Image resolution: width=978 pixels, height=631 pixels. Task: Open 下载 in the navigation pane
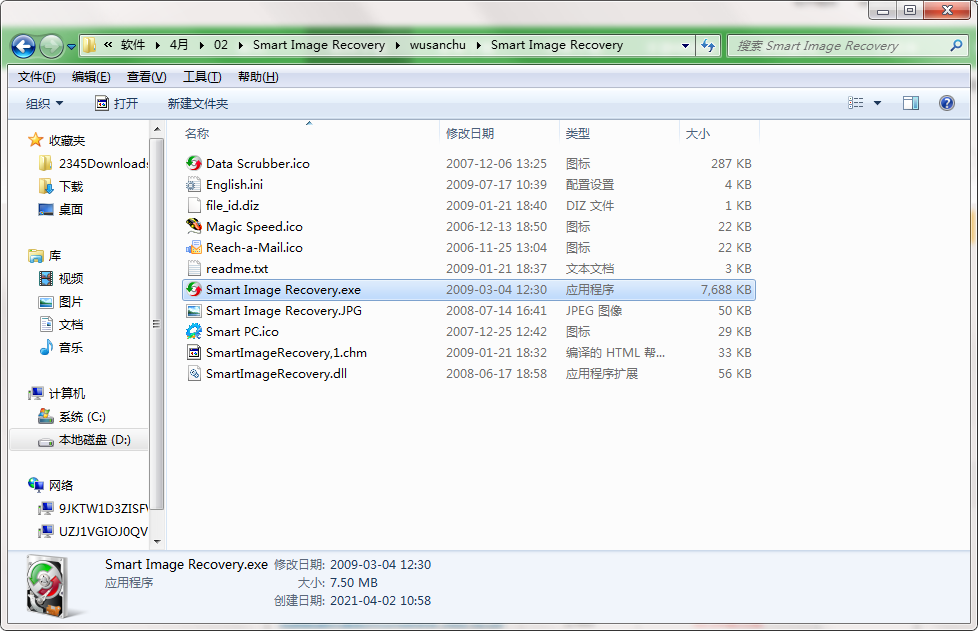70,186
